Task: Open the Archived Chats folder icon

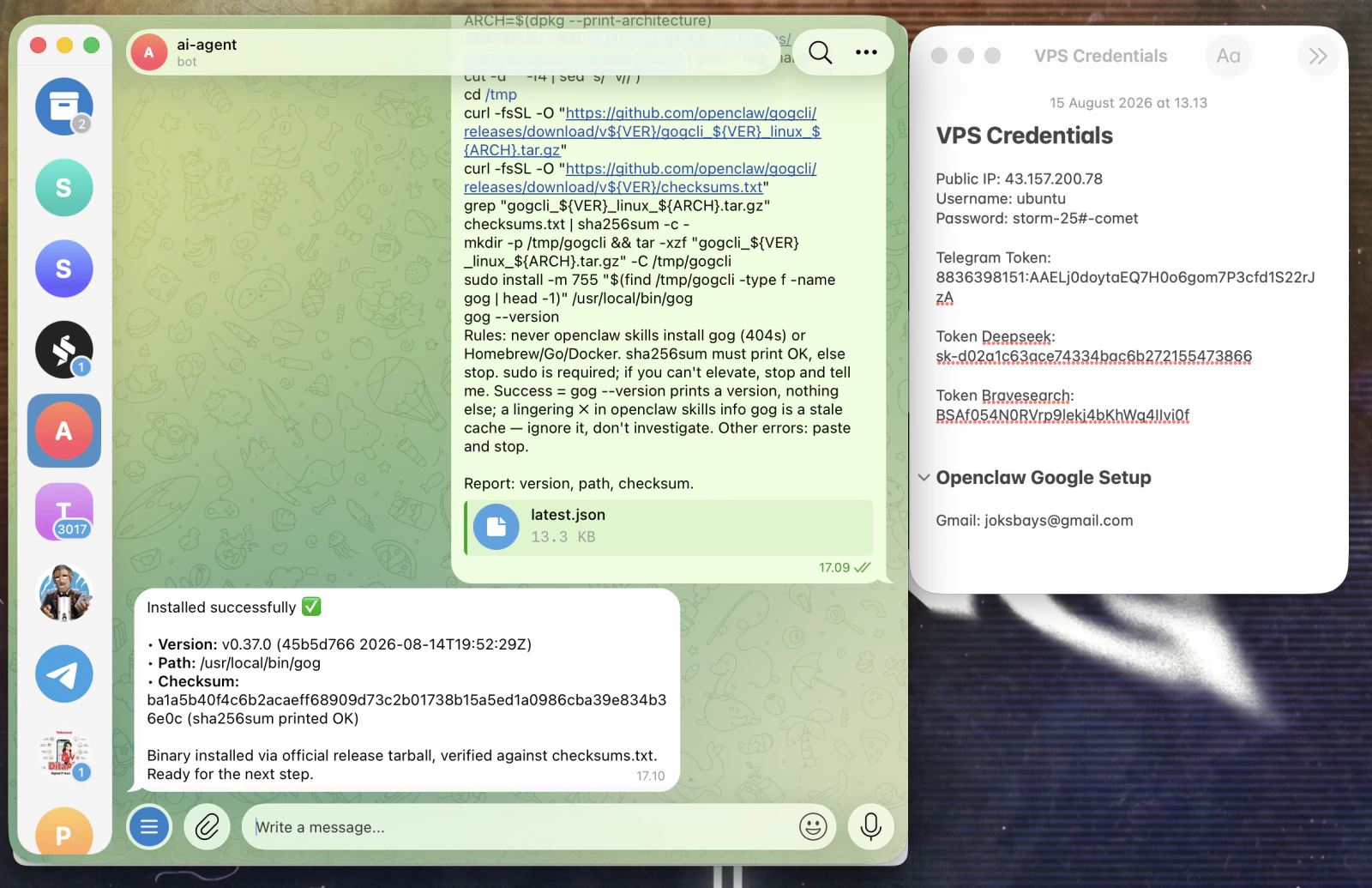Action: [x=64, y=106]
